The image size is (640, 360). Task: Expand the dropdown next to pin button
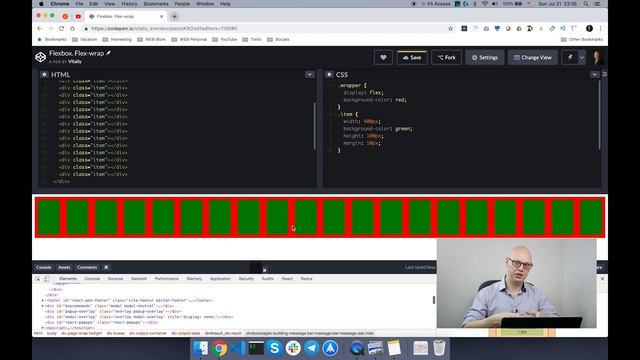582,58
